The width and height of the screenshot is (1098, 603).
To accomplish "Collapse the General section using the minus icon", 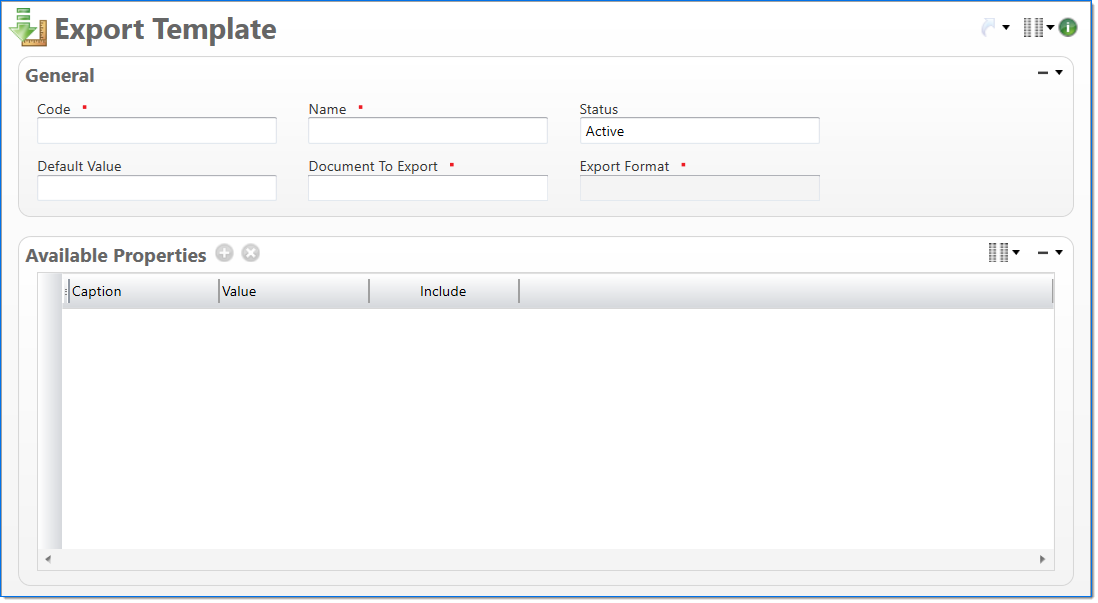I will (1043, 73).
